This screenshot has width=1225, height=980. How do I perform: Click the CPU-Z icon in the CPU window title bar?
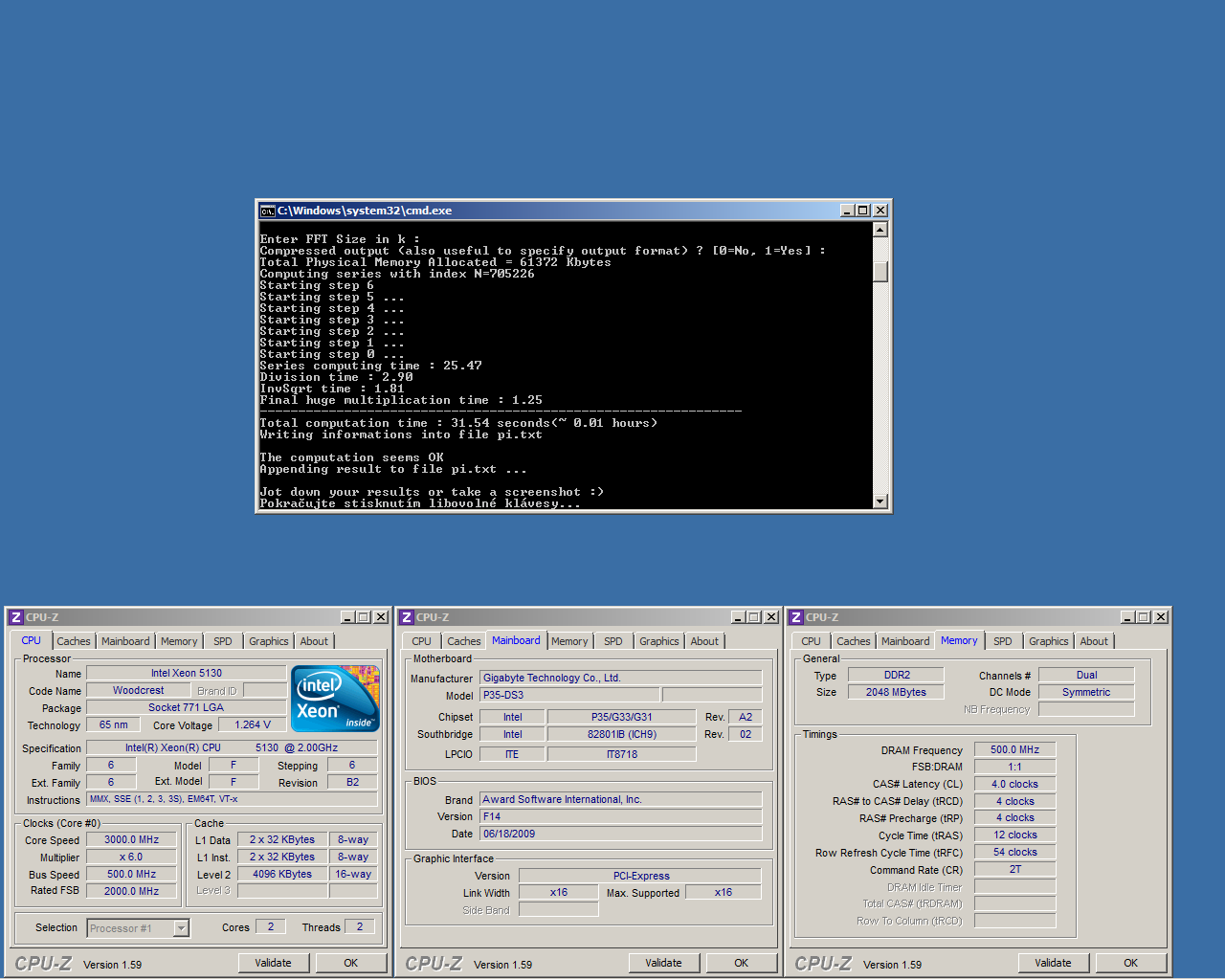[16, 617]
